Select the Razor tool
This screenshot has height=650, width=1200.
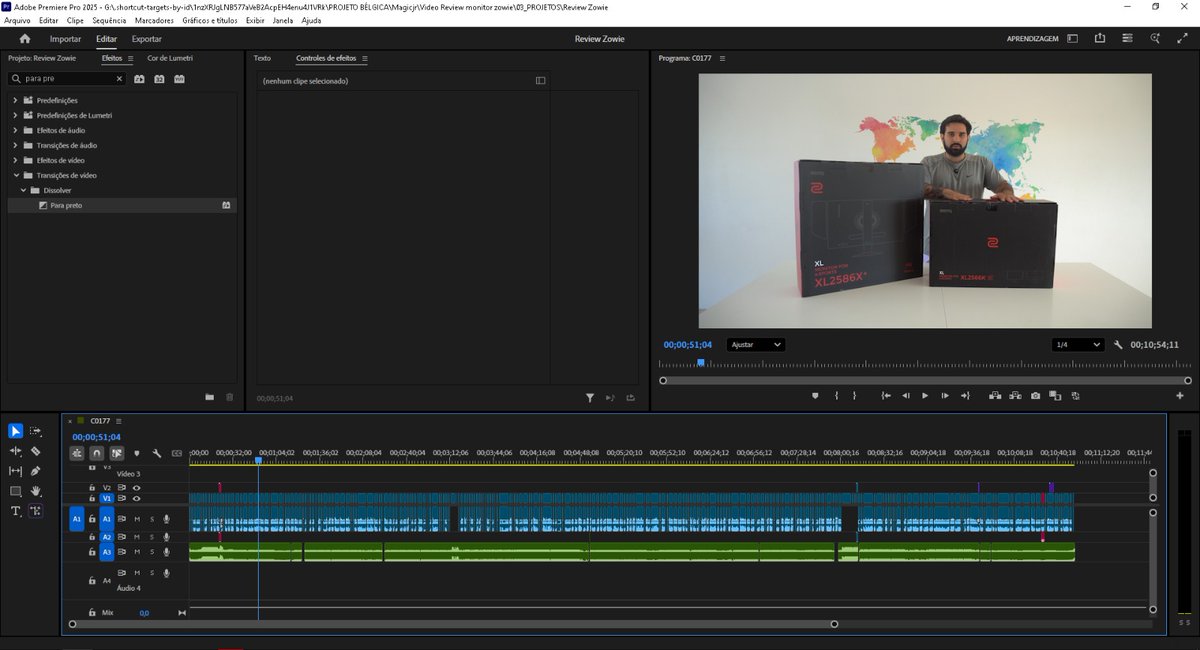[x=36, y=451]
